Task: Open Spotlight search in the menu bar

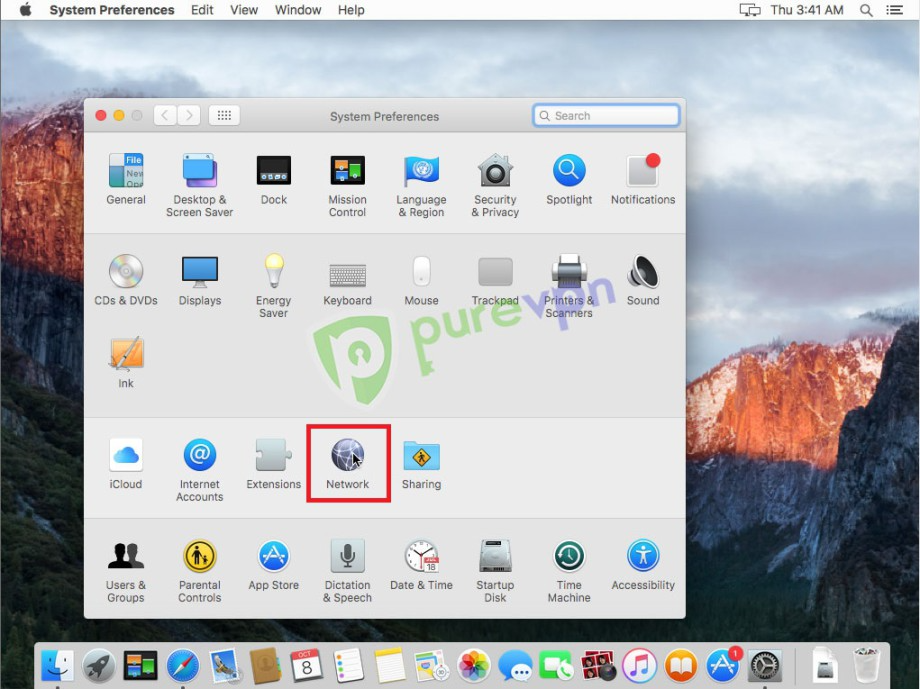Action: tap(866, 10)
